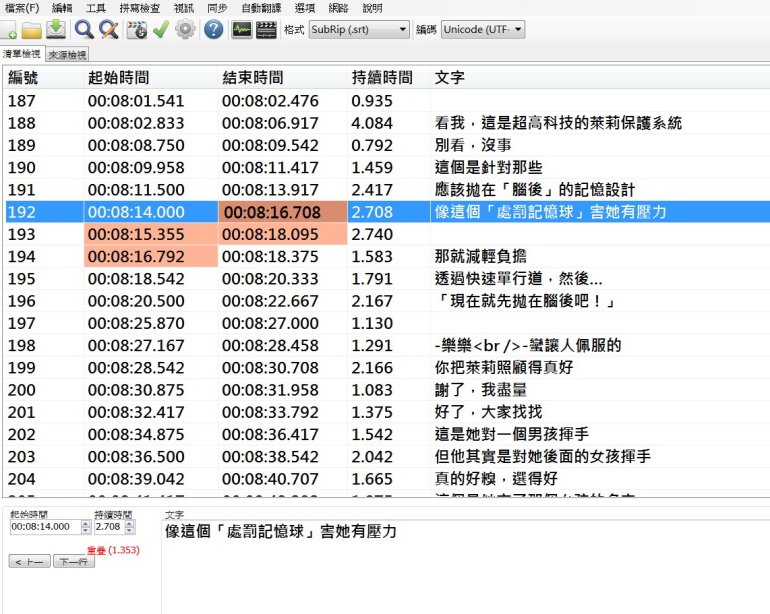Increase duration with up spinner arrow
The image size is (770, 614).
[x=130, y=524]
